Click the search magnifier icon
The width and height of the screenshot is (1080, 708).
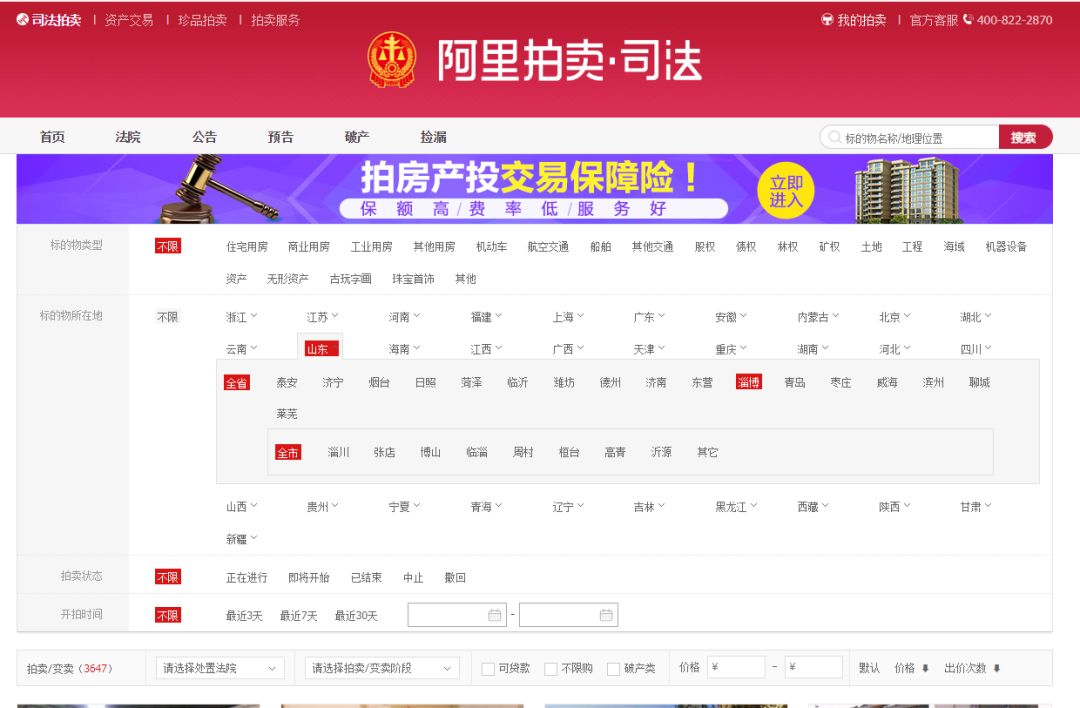834,137
